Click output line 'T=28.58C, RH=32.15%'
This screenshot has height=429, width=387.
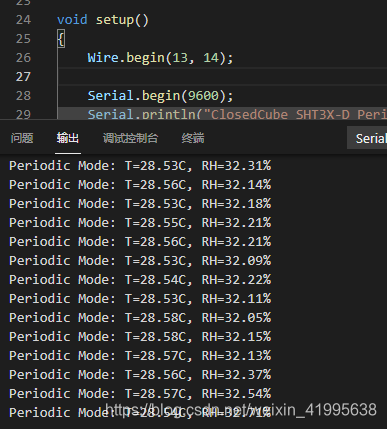[140, 337]
